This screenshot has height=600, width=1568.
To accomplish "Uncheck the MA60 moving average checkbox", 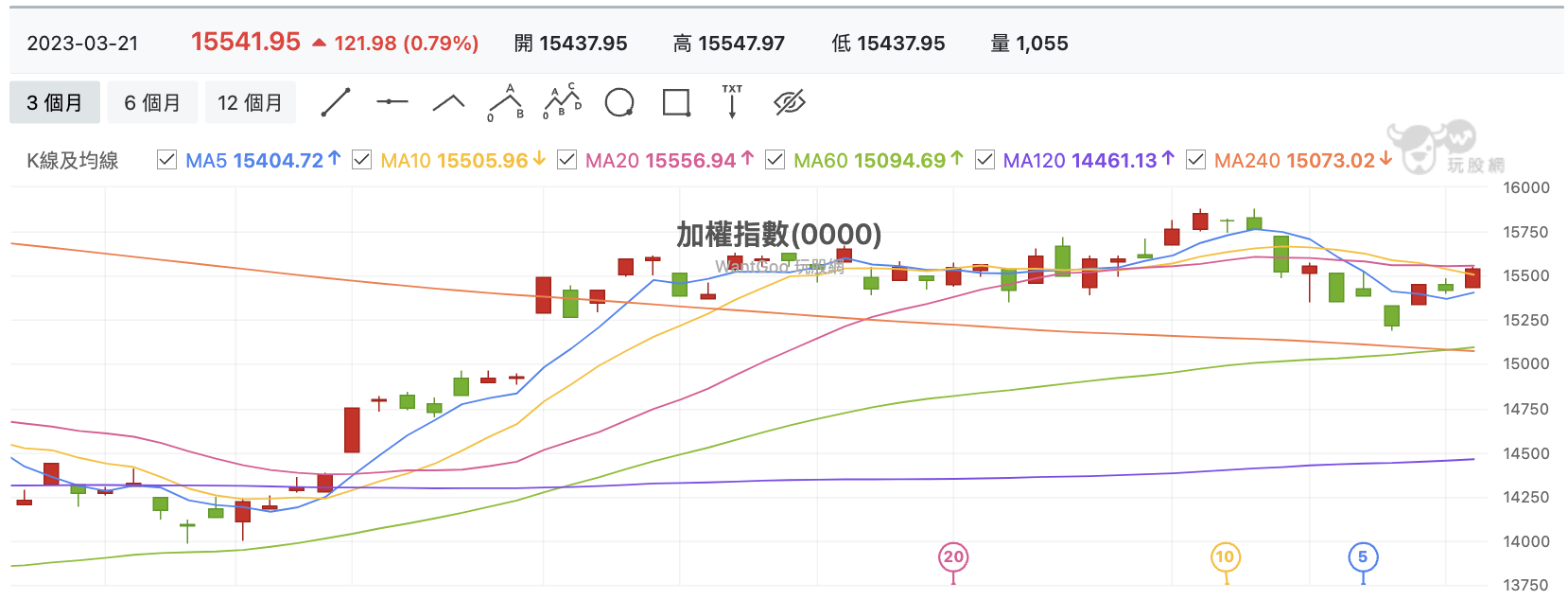I will tap(775, 160).
